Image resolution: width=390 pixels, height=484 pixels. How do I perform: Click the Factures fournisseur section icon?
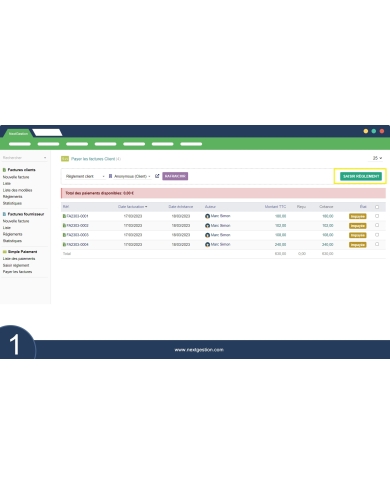(x=4, y=214)
